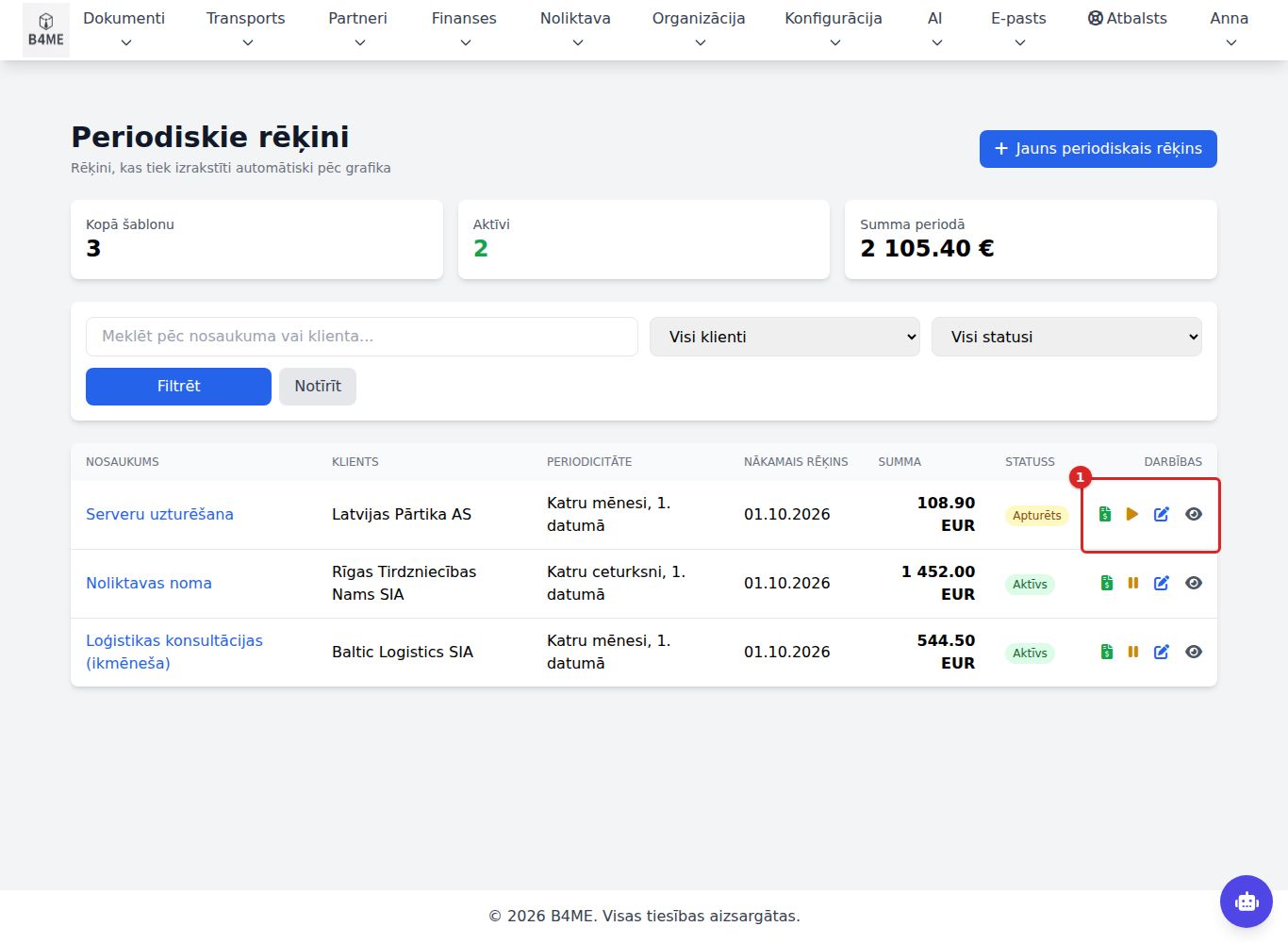1288x943 pixels.
Task: Focus the search by name or client field
Action: [362, 337]
